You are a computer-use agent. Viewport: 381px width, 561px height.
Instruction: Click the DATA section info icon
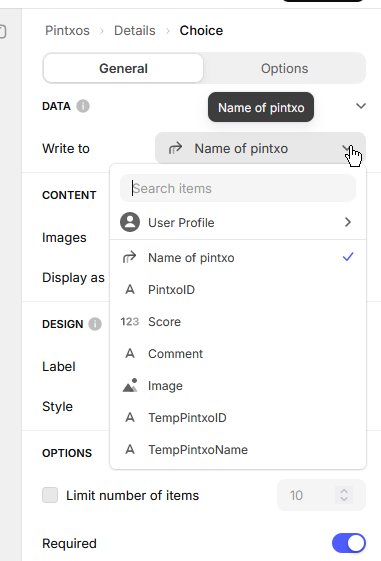83,106
